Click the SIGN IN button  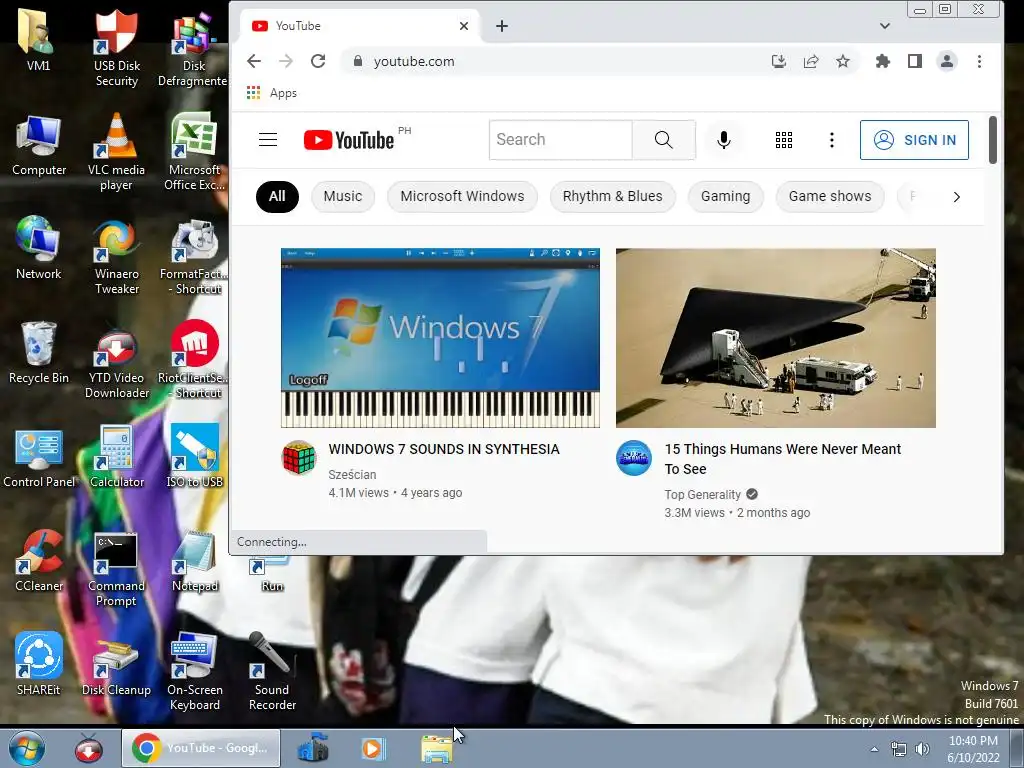tap(914, 140)
